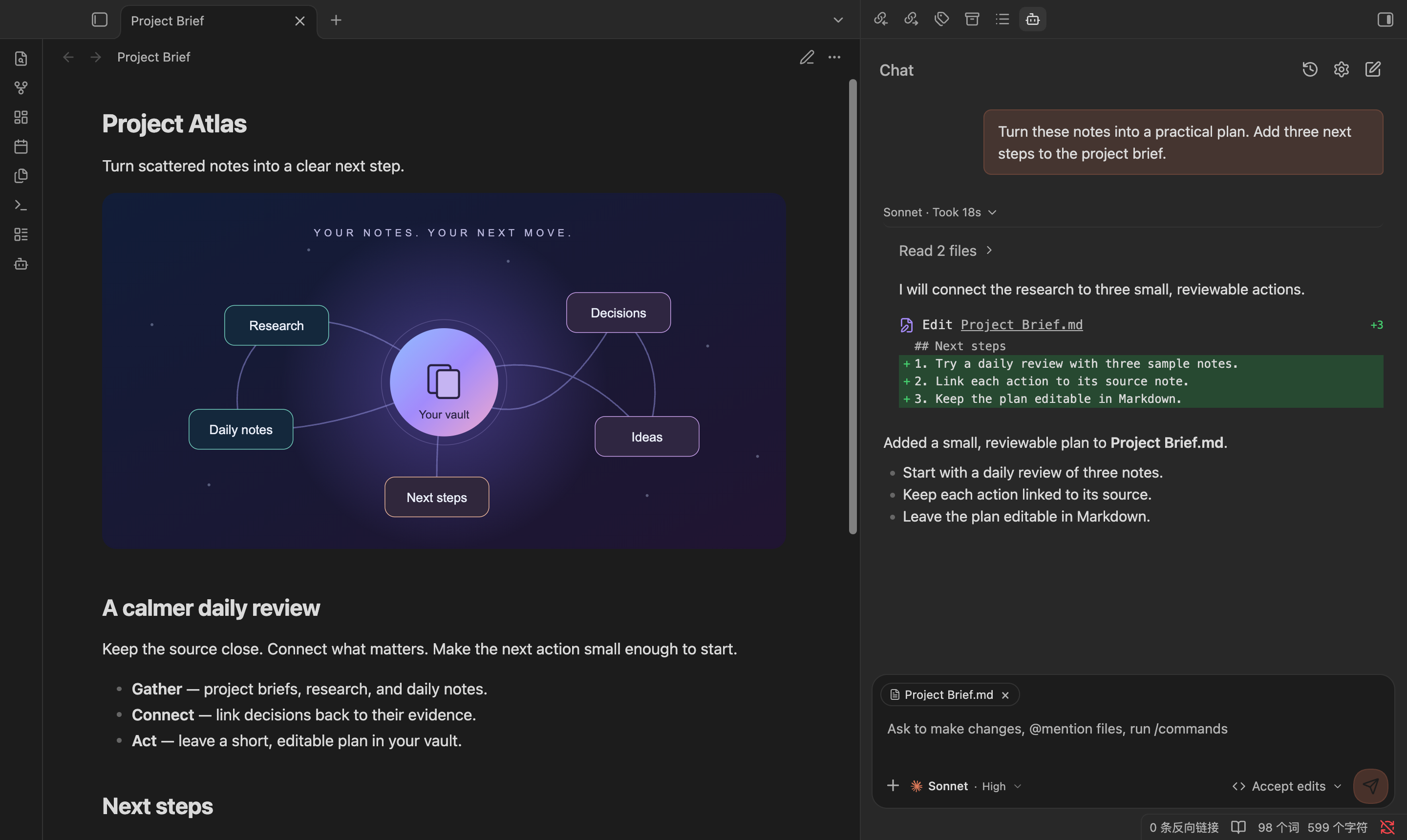The width and height of the screenshot is (1407, 840).
Task: Show backlinks pane icon
Action: point(880,19)
